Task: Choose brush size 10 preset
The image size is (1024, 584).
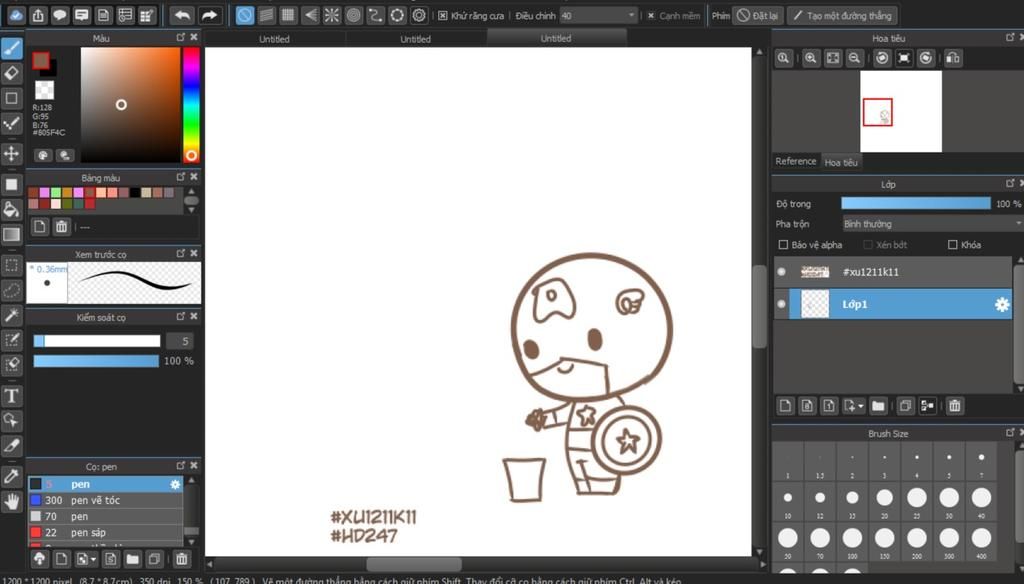Action: pos(788,502)
